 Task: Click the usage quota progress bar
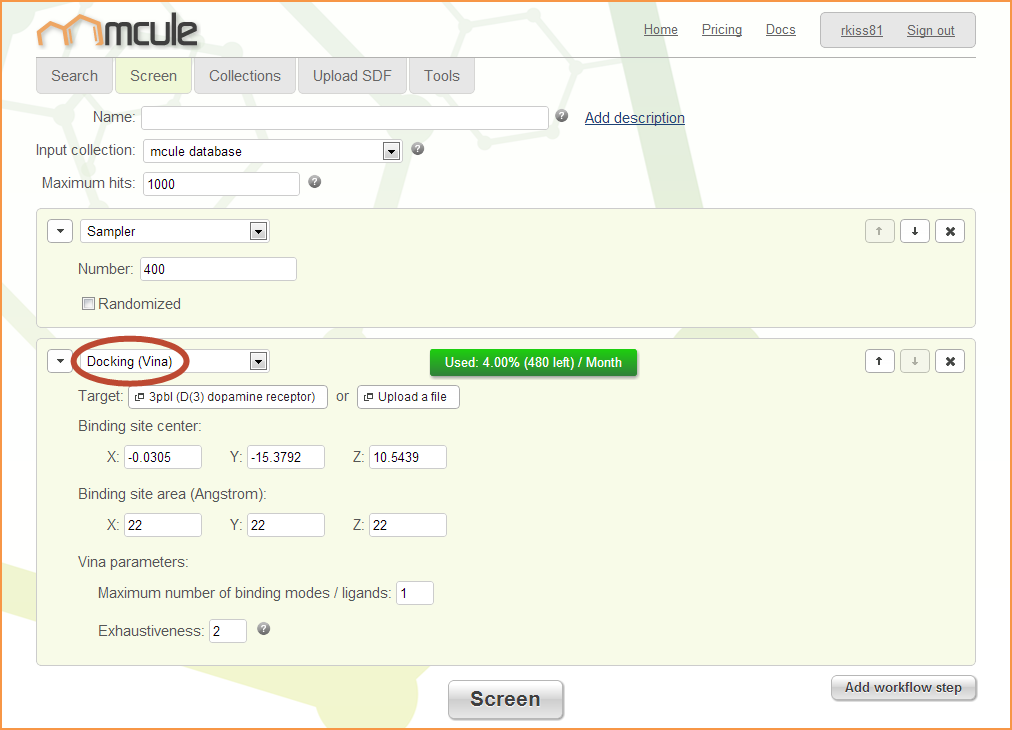533,362
